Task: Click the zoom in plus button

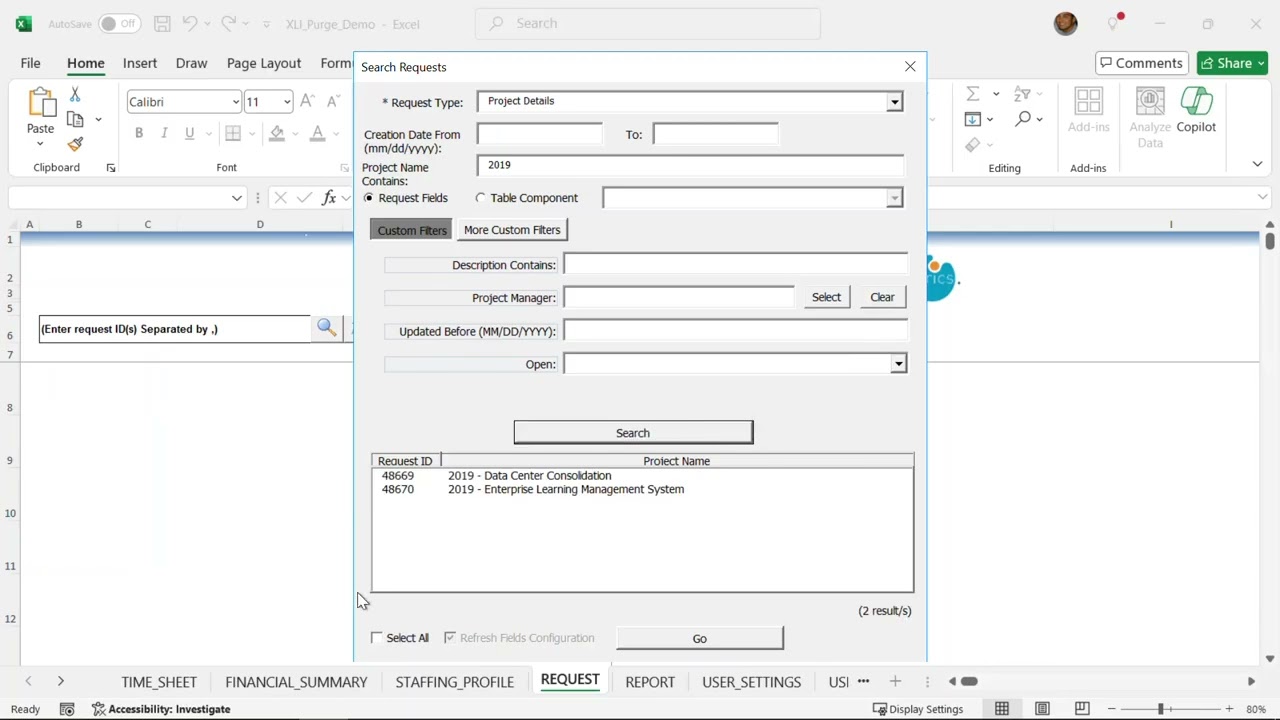Action: point(1229,709)
